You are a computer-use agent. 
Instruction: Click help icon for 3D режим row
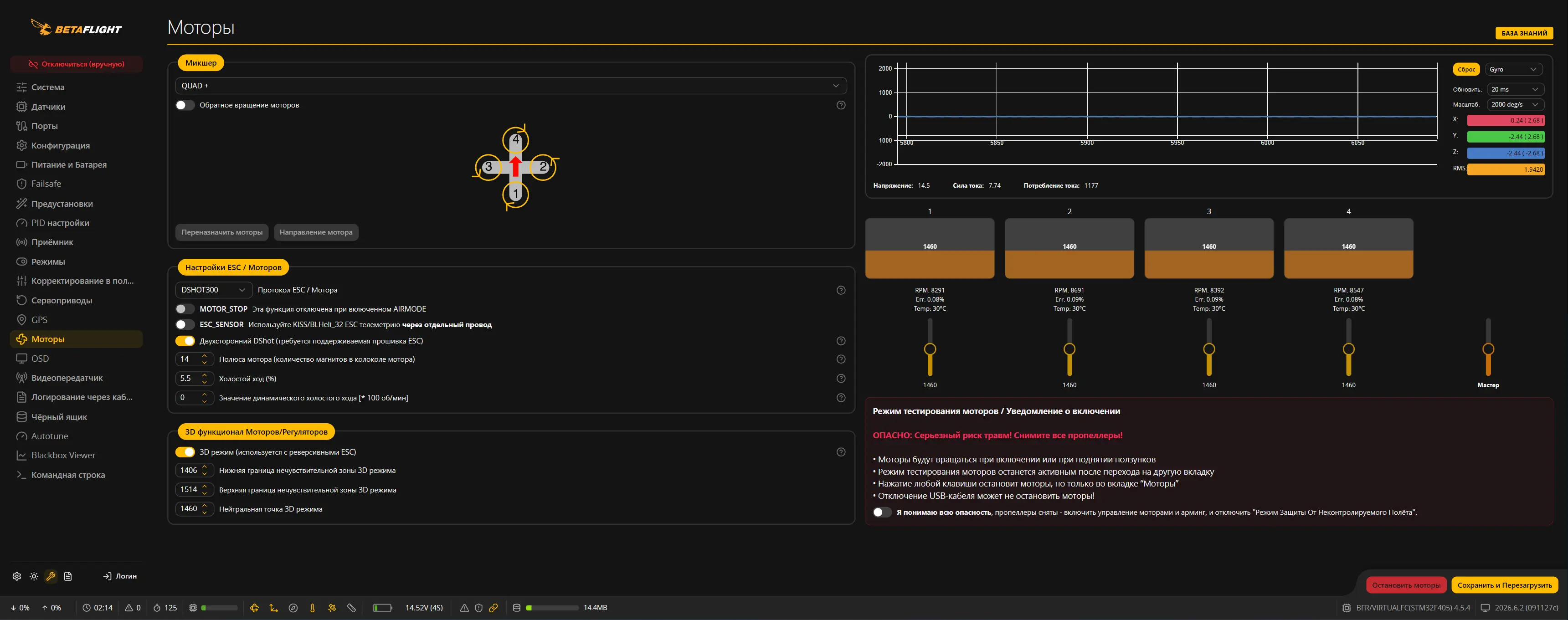point(841,452)
